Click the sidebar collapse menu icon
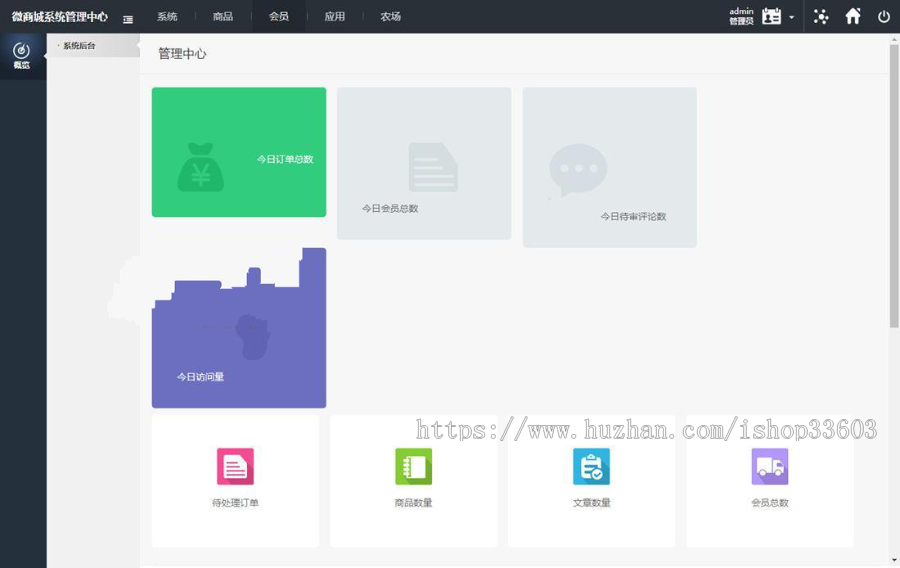 coord(128,18)
